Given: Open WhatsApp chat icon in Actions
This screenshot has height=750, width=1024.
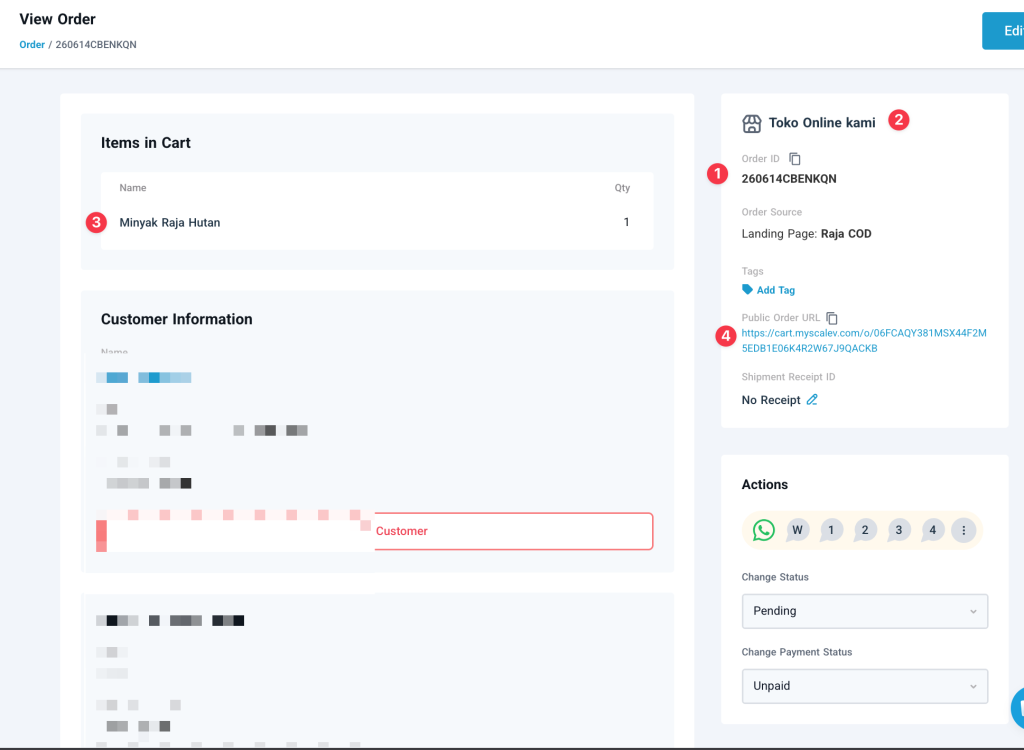Looking at the screenshot, I should coord(763,530).
